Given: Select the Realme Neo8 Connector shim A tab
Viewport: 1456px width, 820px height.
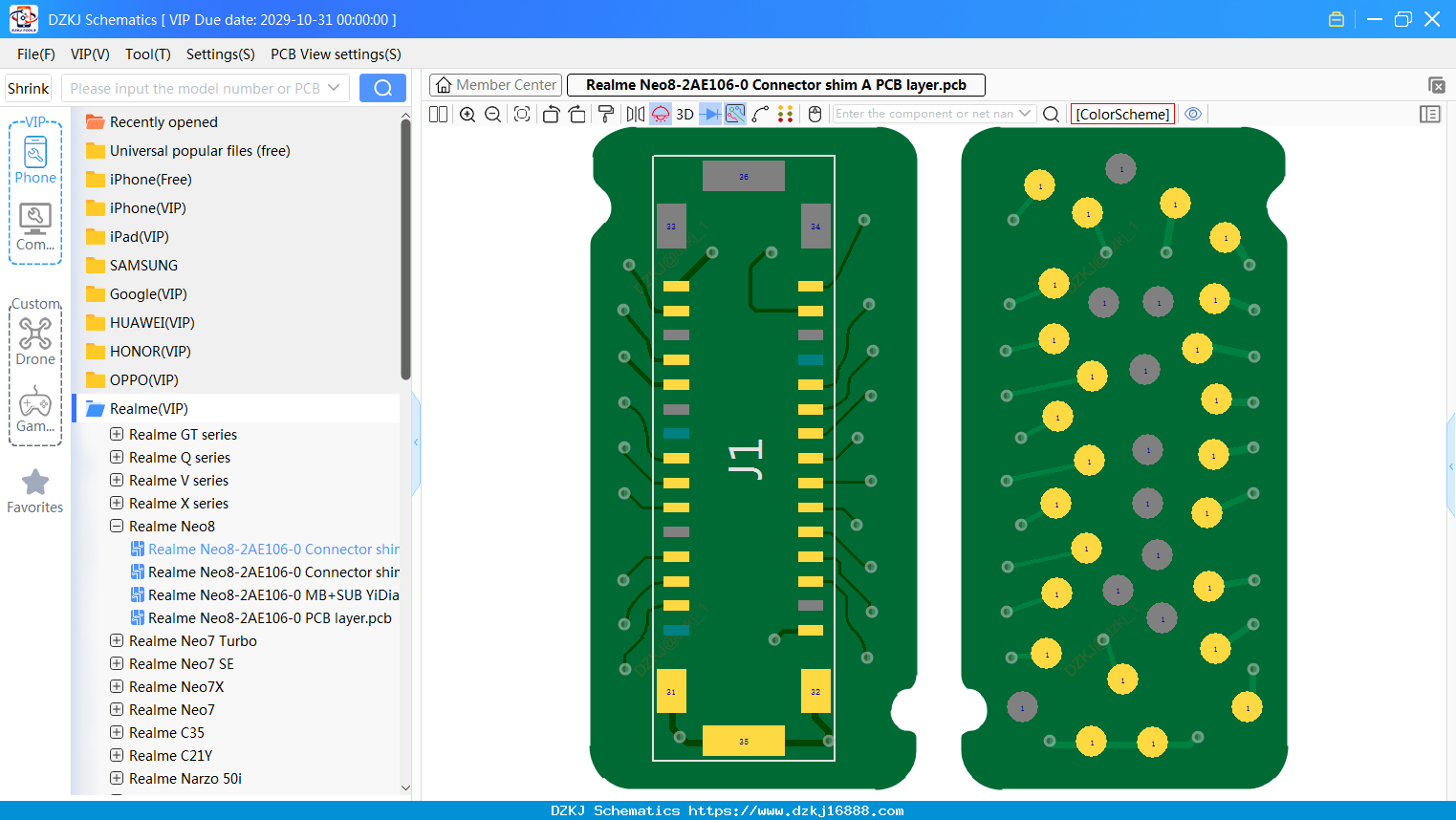Looking at the screenshot, I should coord(775,85).
